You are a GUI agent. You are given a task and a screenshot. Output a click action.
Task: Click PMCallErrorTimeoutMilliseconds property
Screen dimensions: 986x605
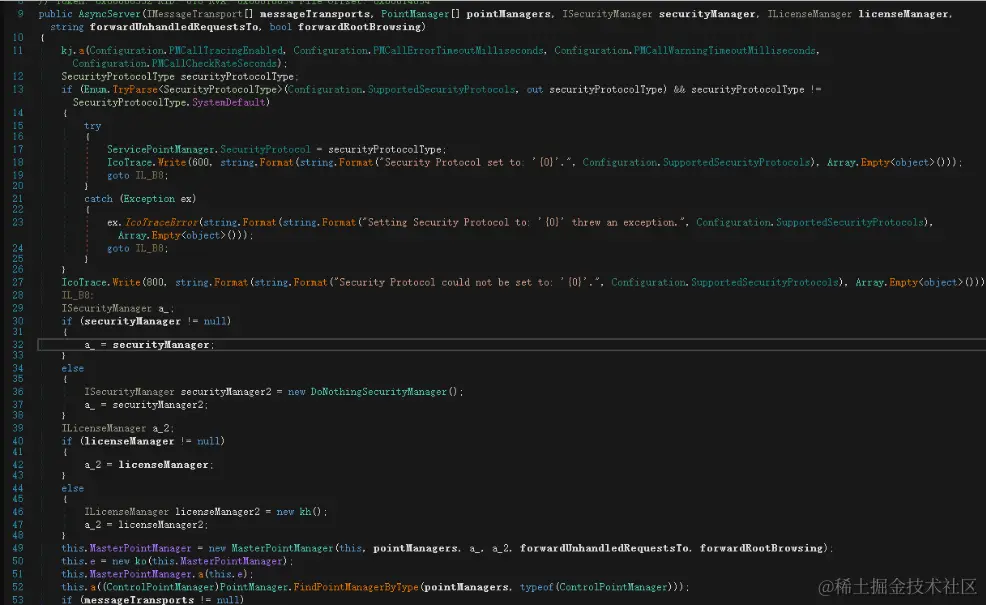coord(458,50)
